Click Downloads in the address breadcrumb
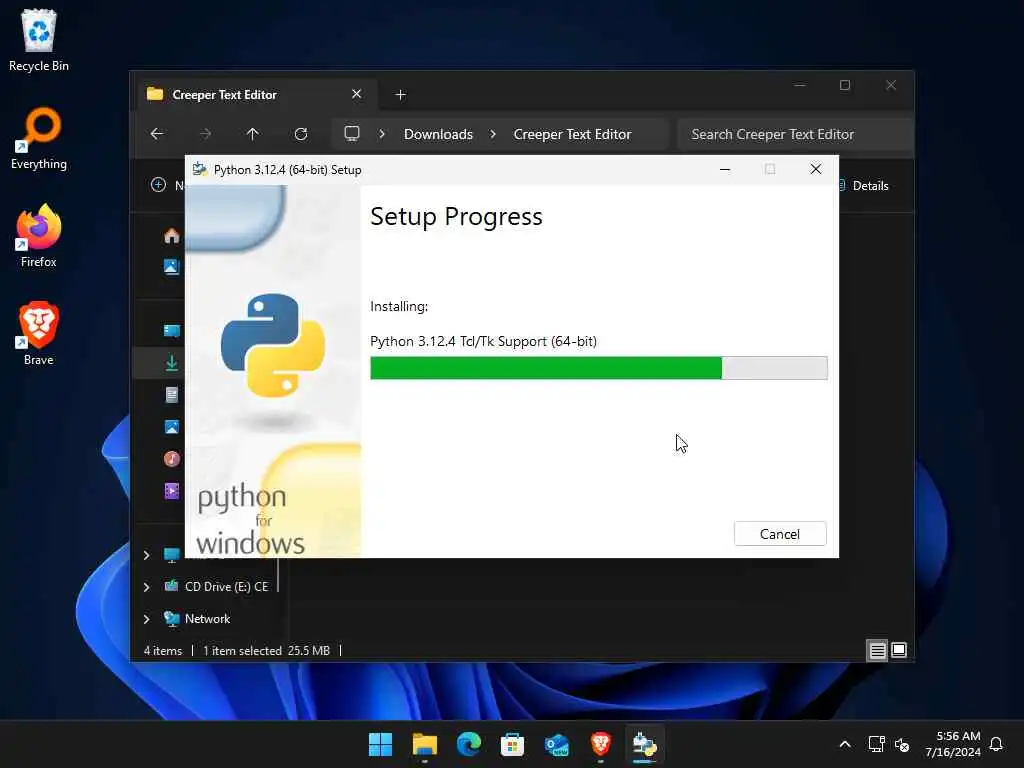 point(438,134)
